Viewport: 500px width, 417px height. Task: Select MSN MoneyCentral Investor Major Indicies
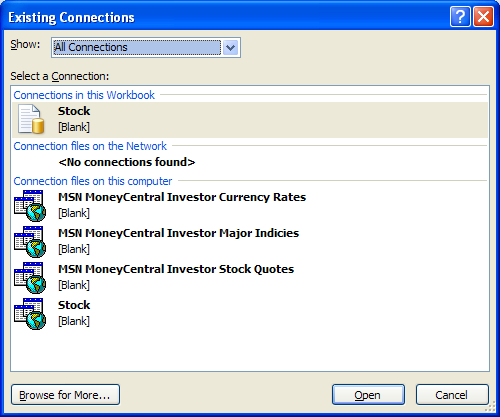[250, 241]
